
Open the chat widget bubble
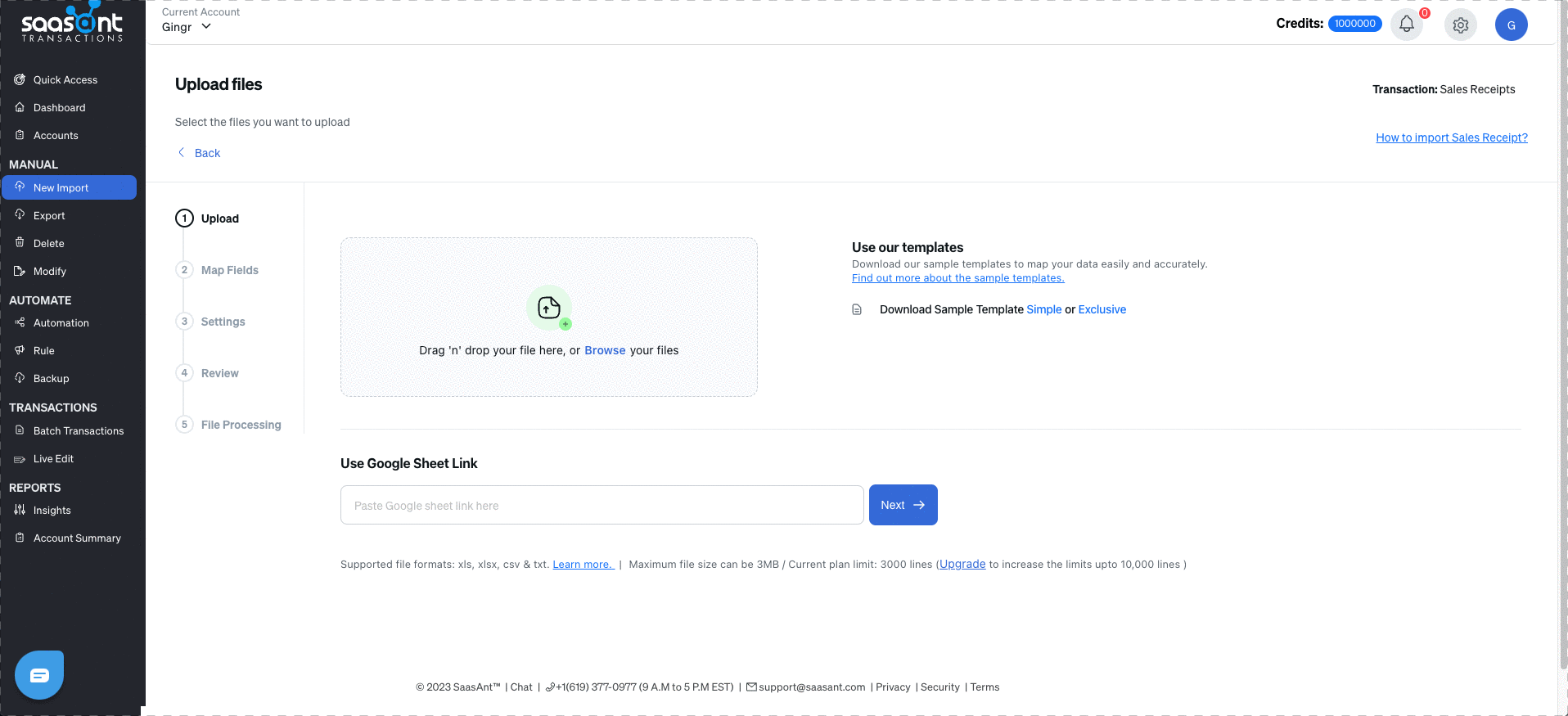(x=39, y=675)
